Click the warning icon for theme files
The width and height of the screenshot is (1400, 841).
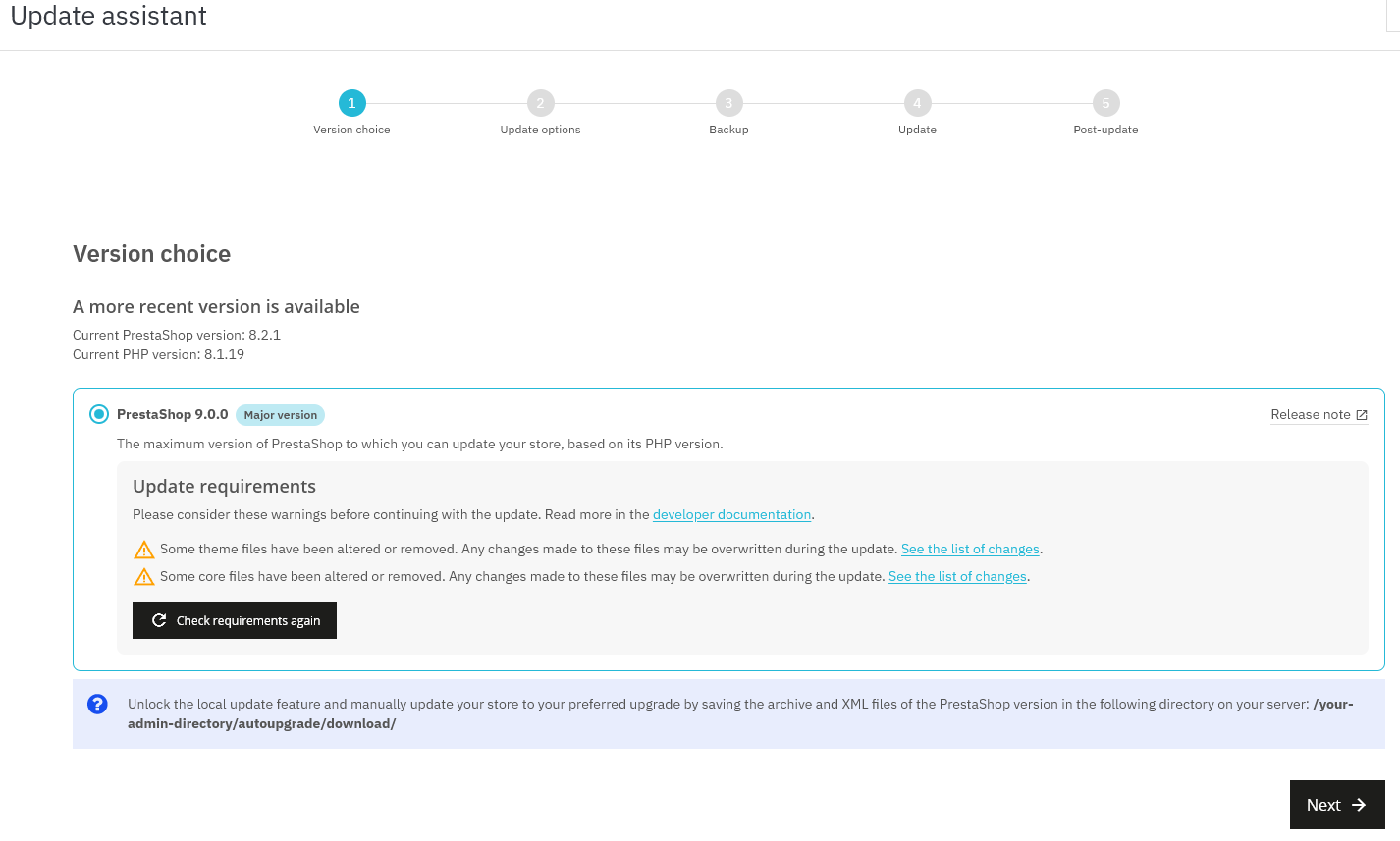(x=144, y=549)
